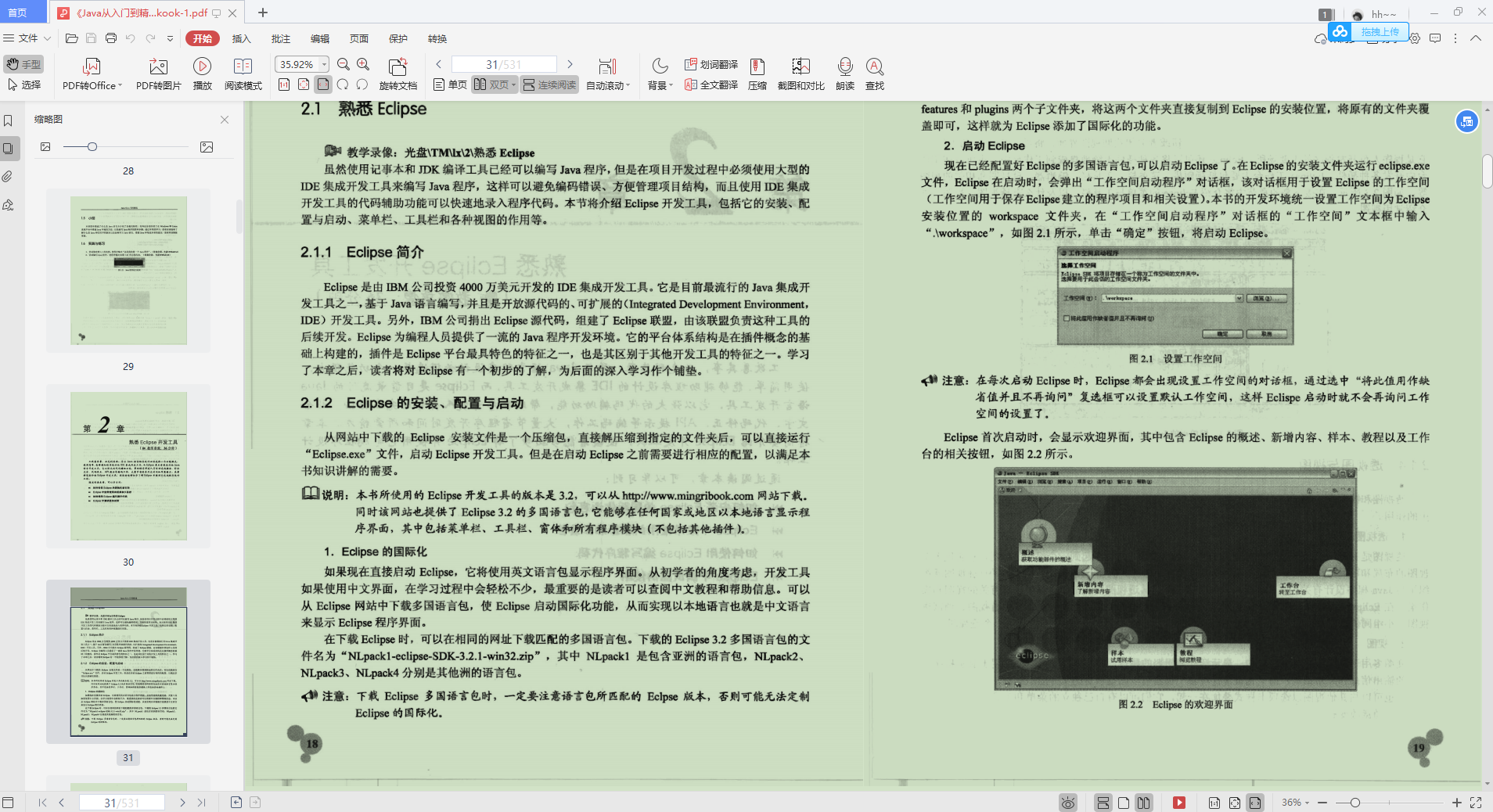
Task: Go to next page arrow in toolbar
Action: 570,64
